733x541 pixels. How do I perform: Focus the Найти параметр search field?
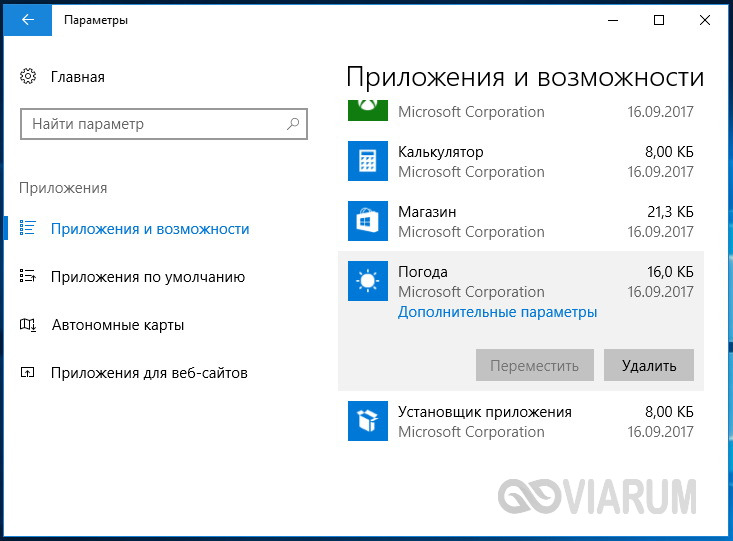click(x=164, y=124)
